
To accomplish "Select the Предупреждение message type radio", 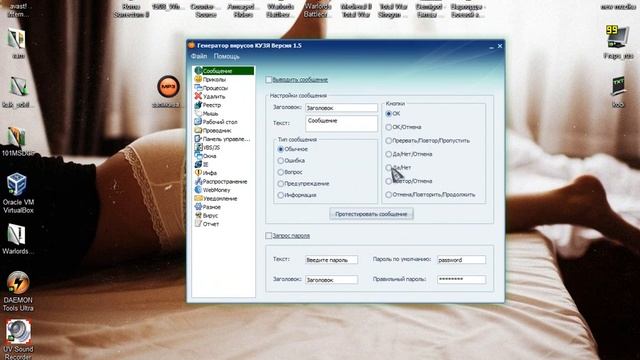I will (281, 184).
